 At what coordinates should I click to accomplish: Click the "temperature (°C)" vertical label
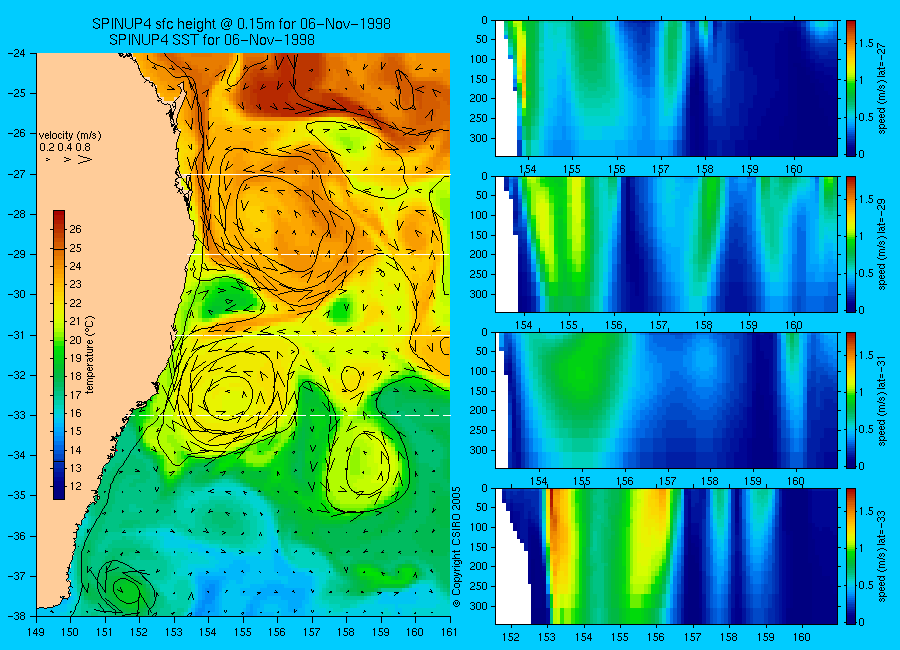click(x=90, y=354)
